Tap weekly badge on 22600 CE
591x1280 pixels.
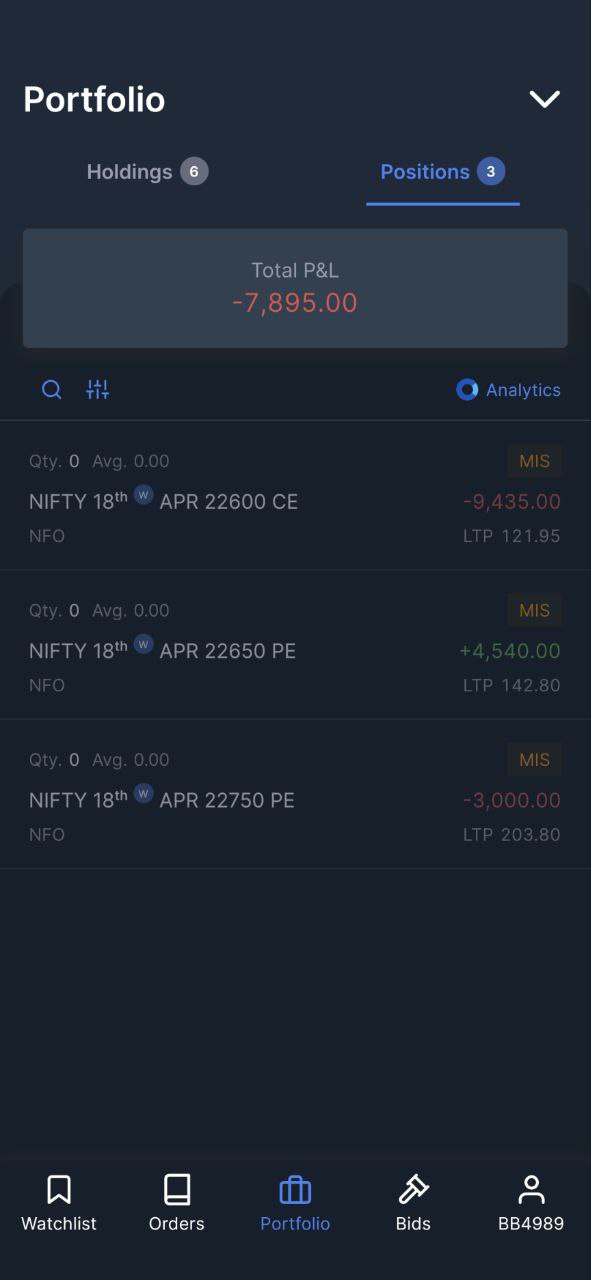tap(143, 494)
